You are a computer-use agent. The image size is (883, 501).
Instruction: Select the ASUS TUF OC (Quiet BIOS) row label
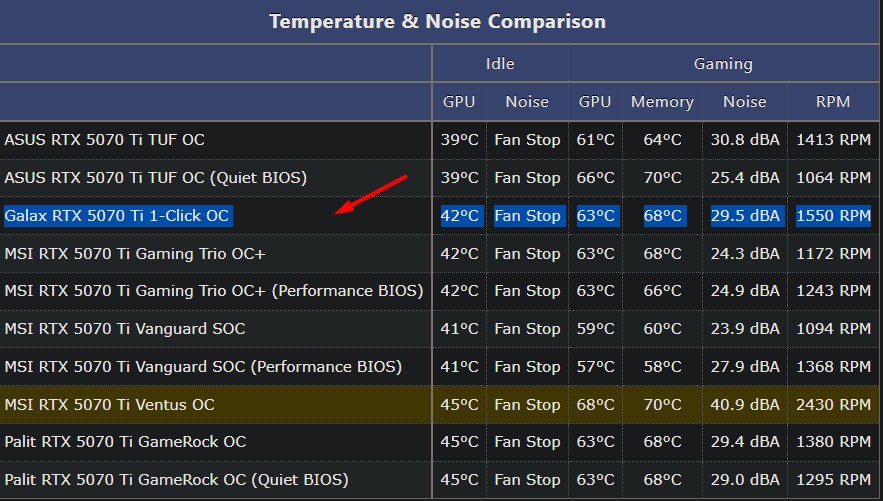[156, 178]
